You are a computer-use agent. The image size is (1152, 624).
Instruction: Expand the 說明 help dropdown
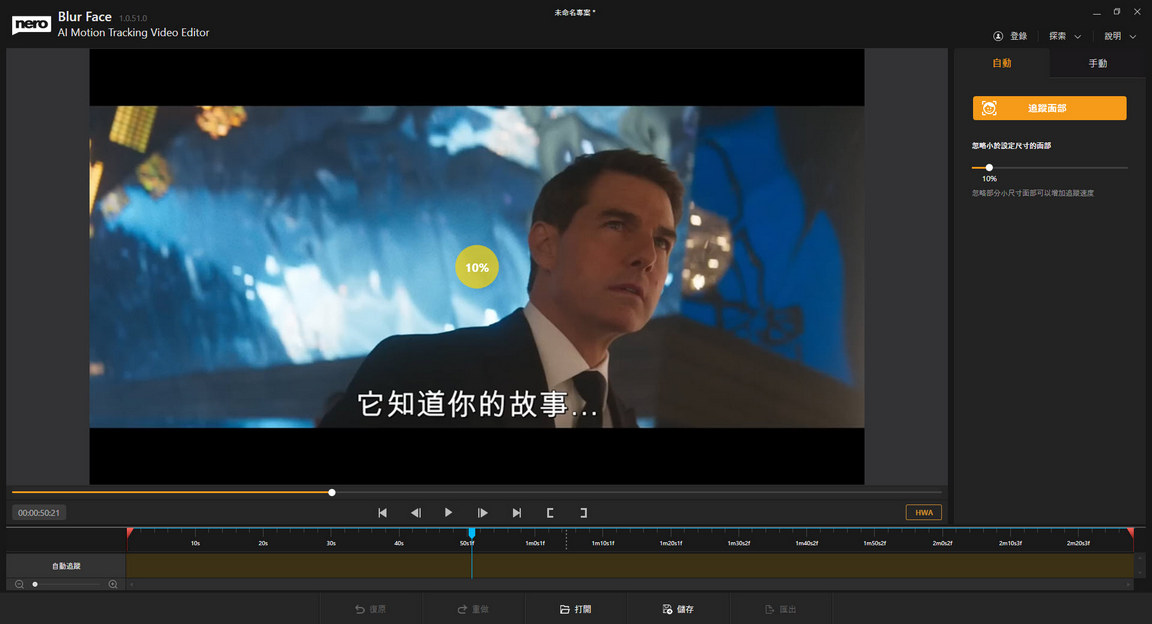pyautogui.click(x=1120, y=36)
